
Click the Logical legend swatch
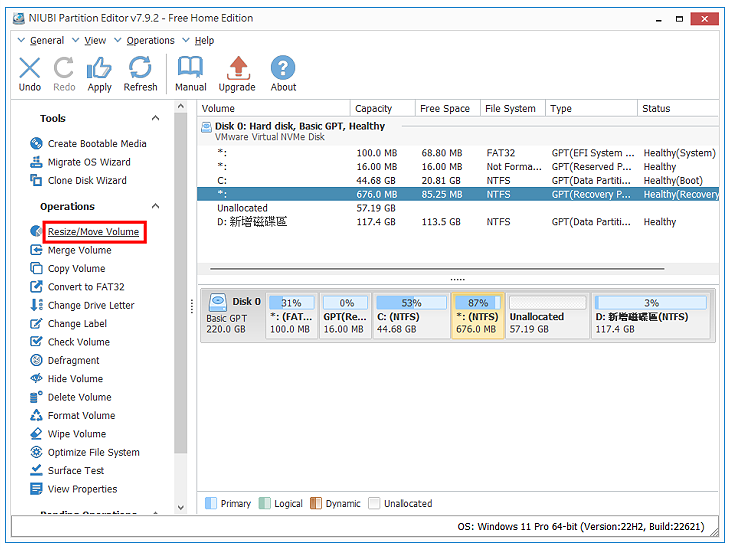click(x=265, y=504)
